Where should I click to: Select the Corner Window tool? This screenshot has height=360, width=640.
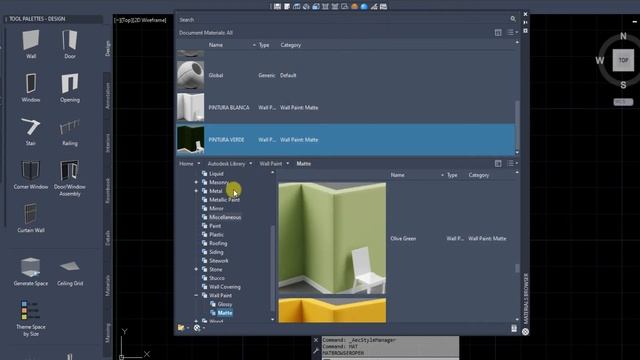31,175
